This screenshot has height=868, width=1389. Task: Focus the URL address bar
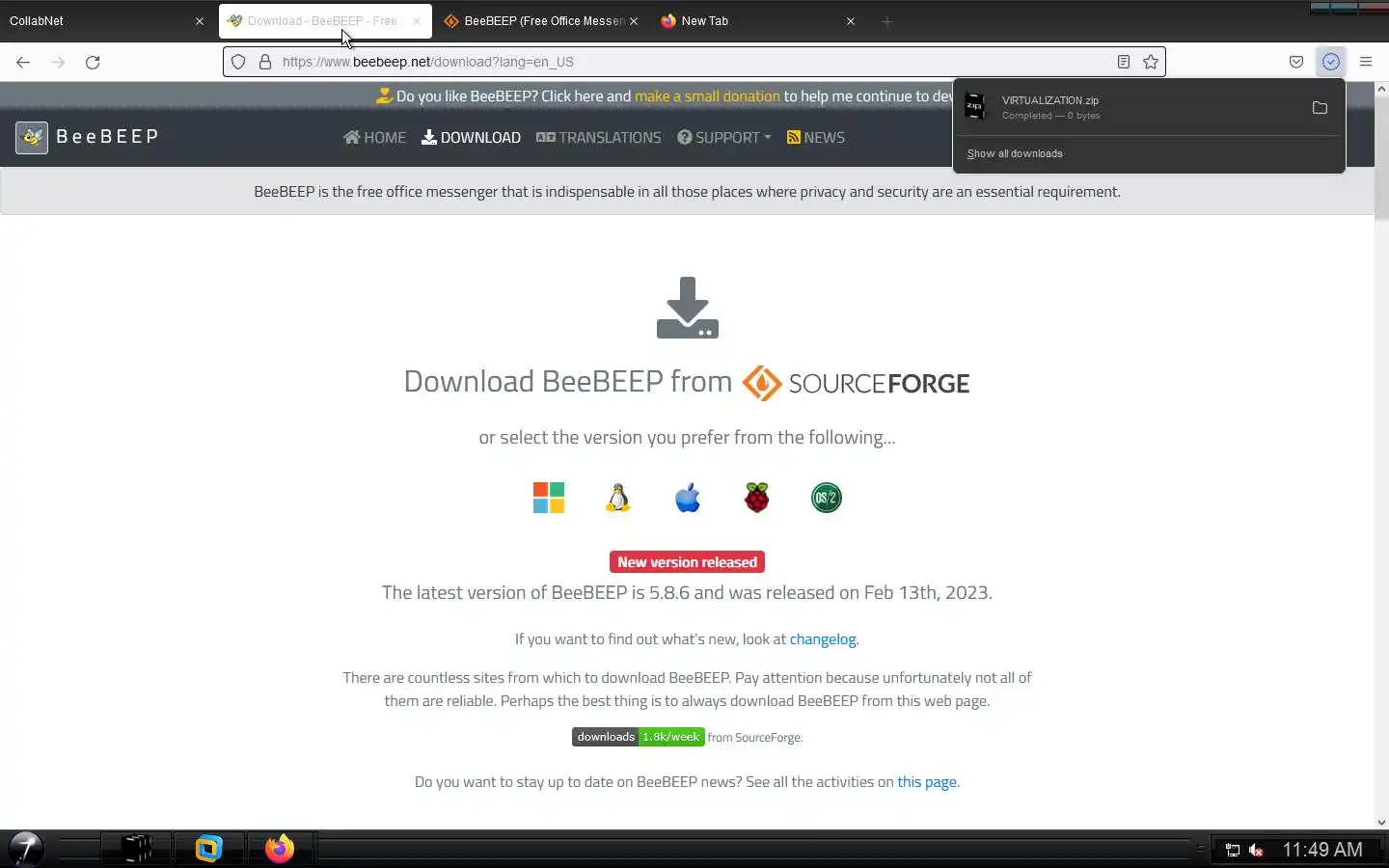pyautogui.click(x=694, y=62)
